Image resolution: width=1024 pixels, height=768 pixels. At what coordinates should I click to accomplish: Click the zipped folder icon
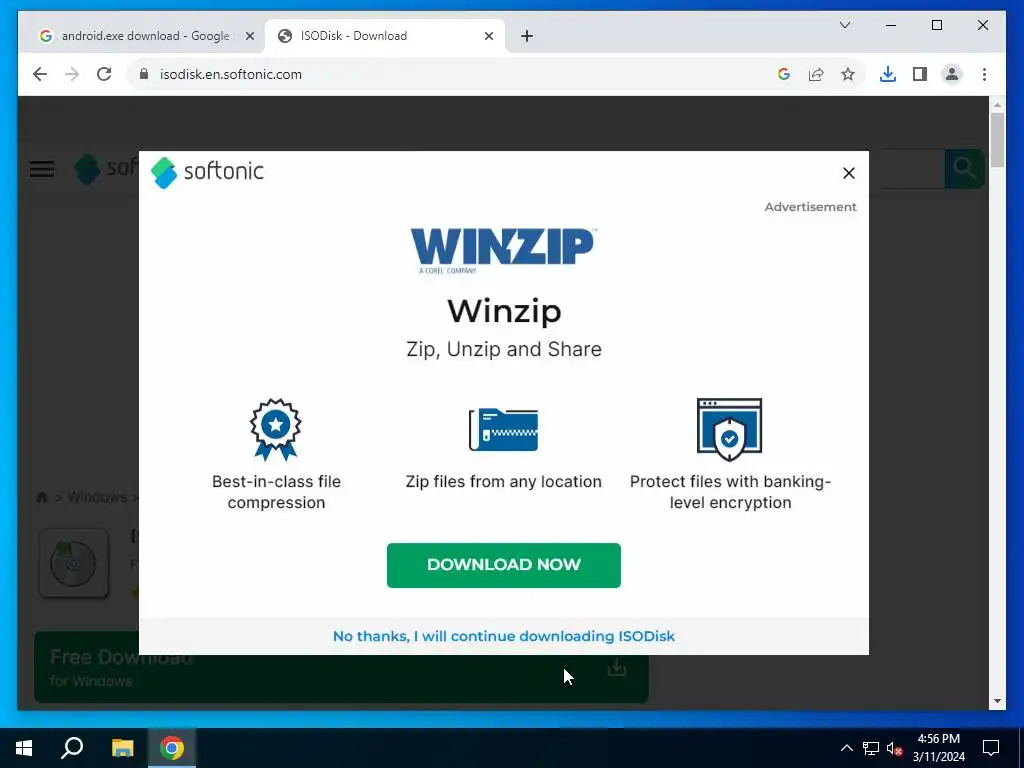click(x=504, y=429)
